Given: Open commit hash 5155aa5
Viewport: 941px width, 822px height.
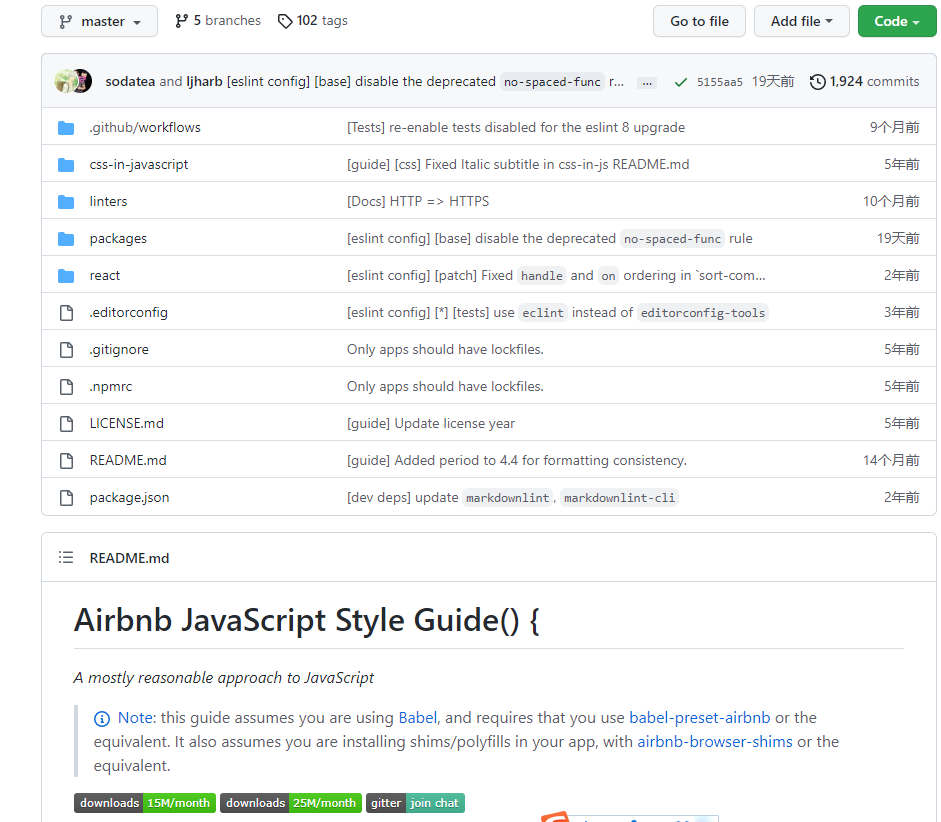Looking at the screenshot, I should (720, 82).
